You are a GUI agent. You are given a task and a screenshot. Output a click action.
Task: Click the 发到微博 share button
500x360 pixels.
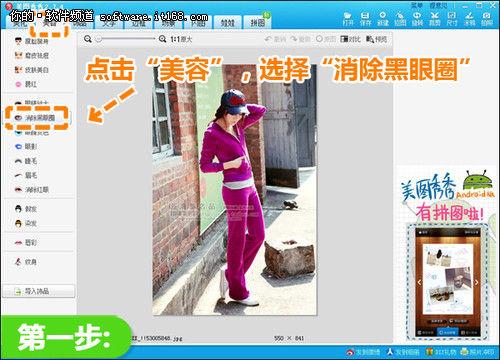pos(364,352)
